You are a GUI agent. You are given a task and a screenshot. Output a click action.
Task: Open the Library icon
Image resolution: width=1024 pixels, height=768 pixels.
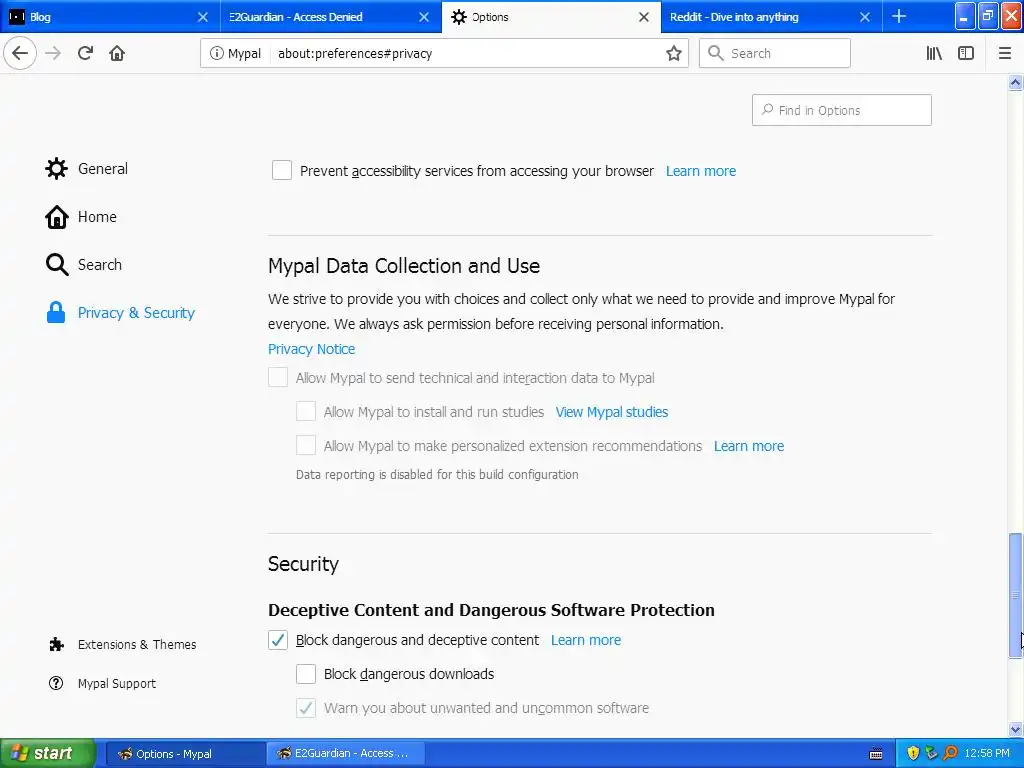click(x=934, y=53)
